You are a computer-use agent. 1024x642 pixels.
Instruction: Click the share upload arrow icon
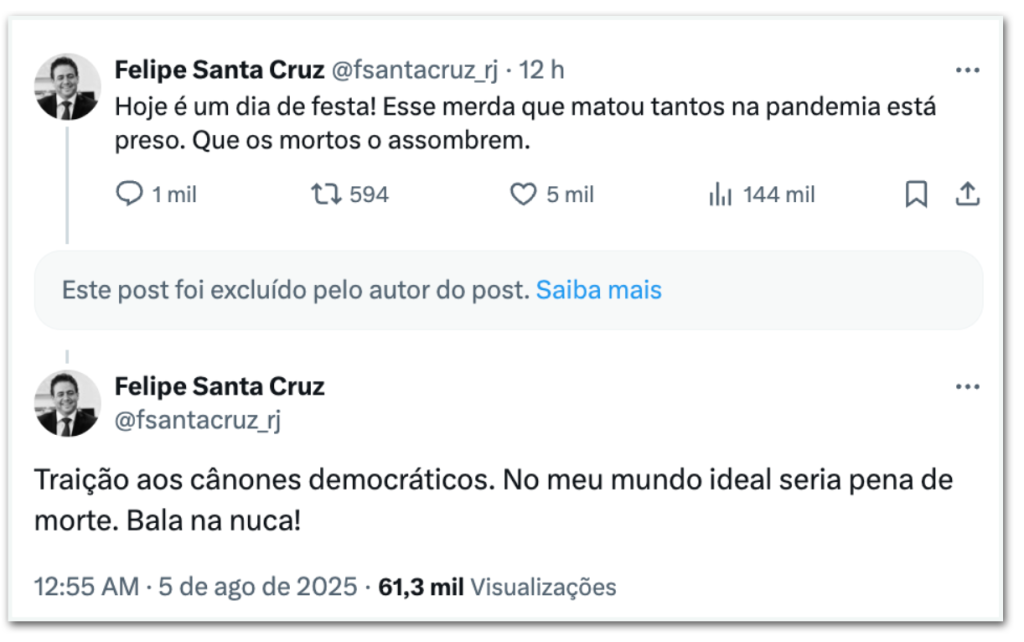pyautogui.click(x=966, y=194)
